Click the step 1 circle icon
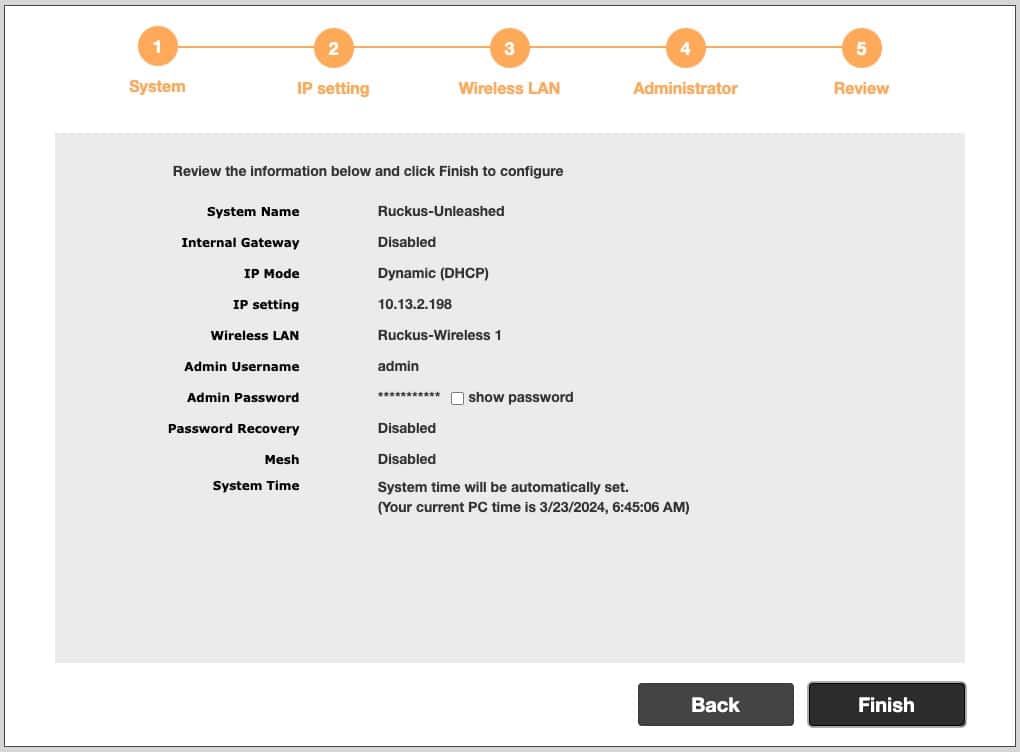The width and height of the screenshot is (1020, 752). pyautogui.click(x=157, y=46)
